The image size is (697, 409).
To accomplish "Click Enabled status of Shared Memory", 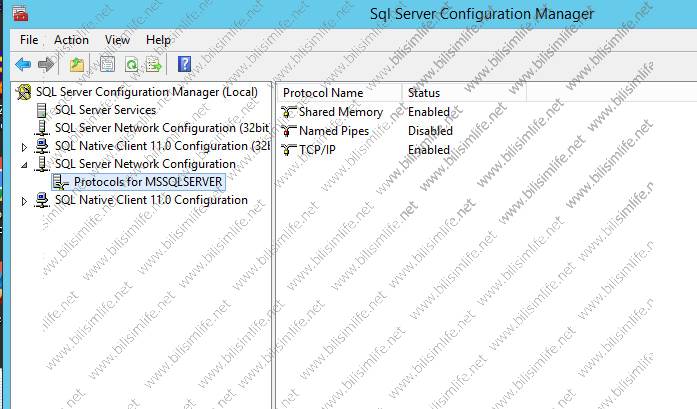I will click(x=429, y=112).
